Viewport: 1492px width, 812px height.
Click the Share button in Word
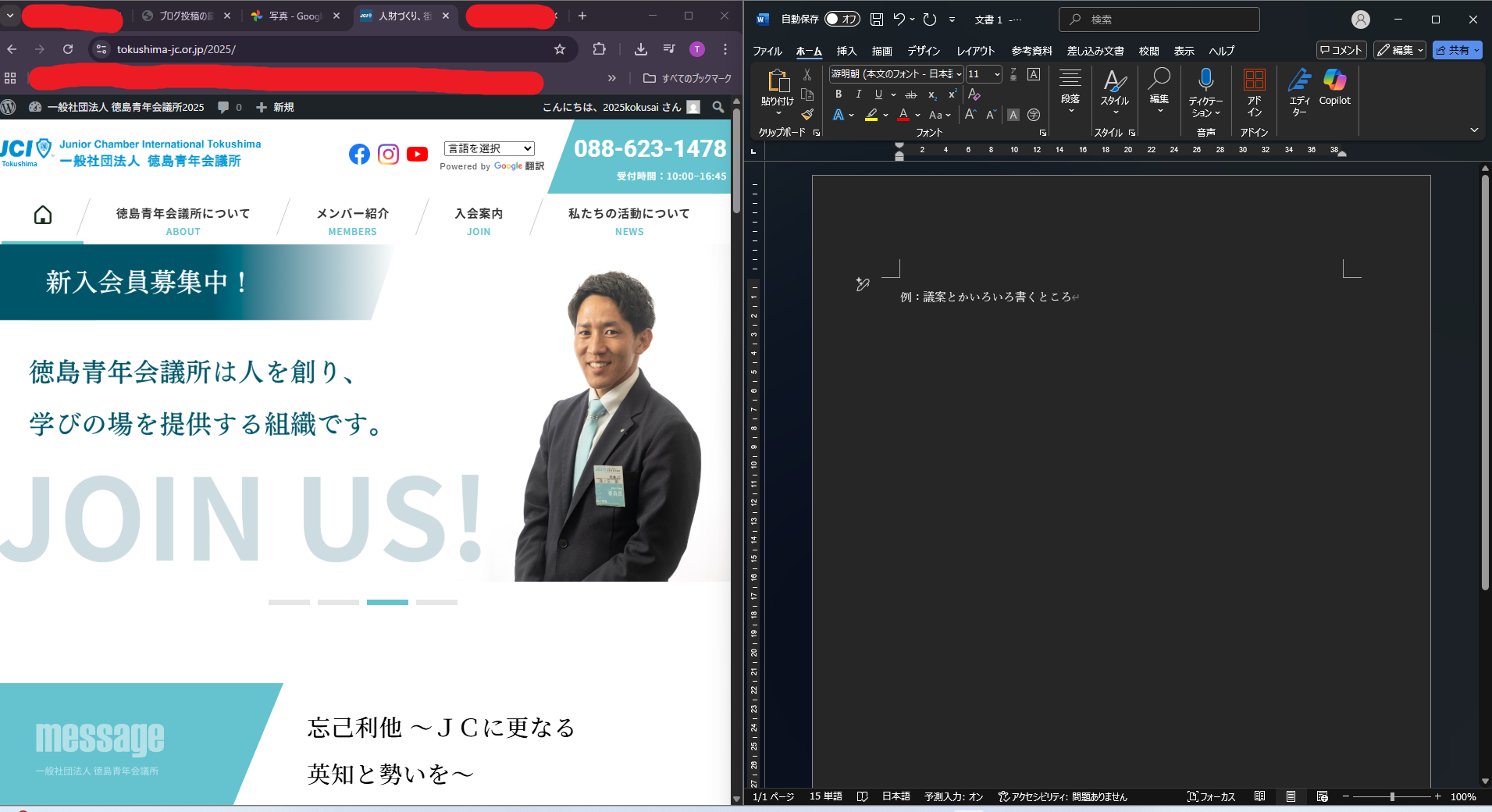pos(1457,50)
